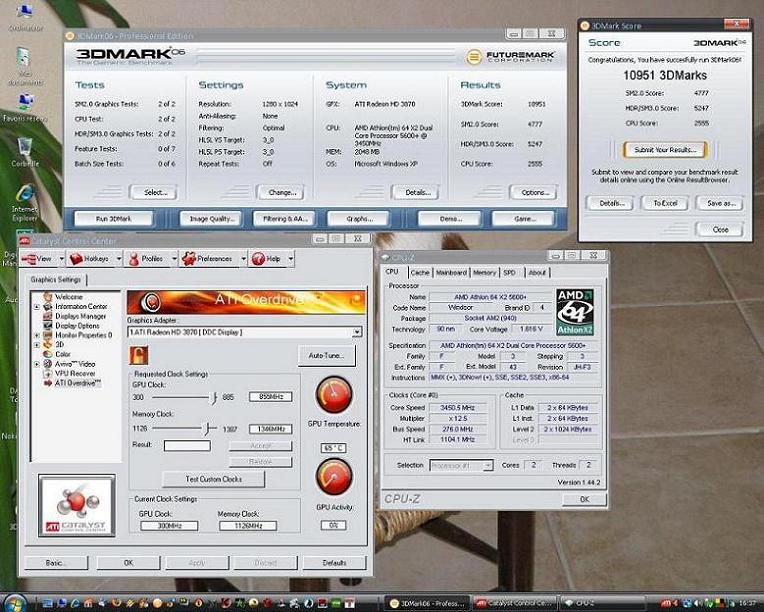Switch to the CPU tab in CPU-Z
This screenshot has width=764, height=612.
[392, 272]
